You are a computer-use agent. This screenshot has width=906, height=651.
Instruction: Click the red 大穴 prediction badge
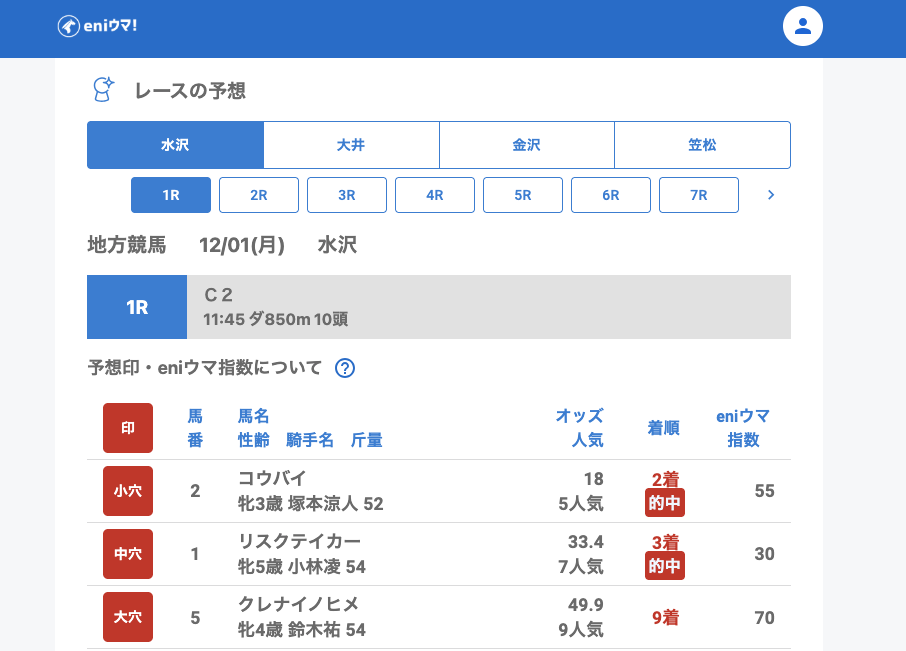(128, 617)
